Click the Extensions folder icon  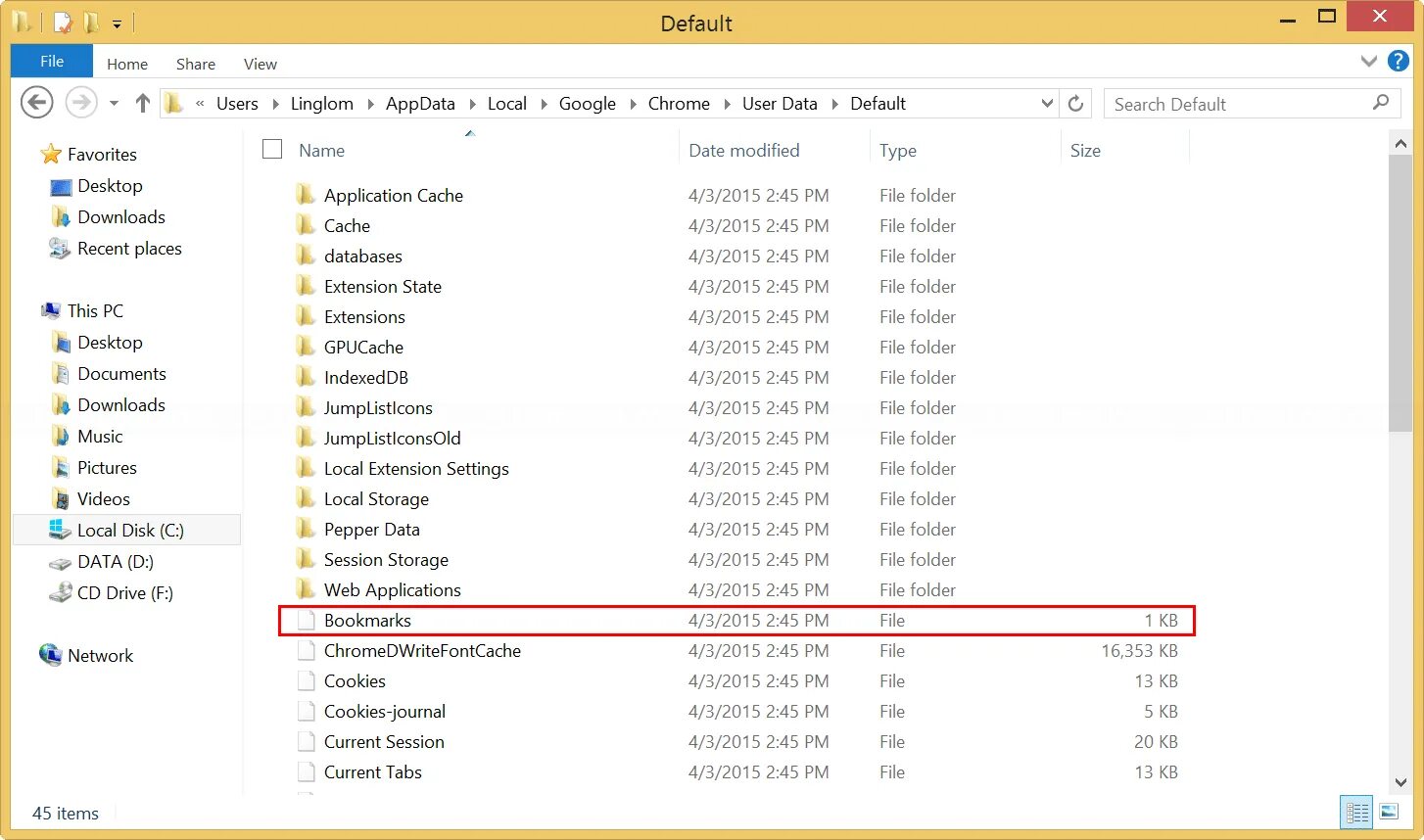point(306,315)
